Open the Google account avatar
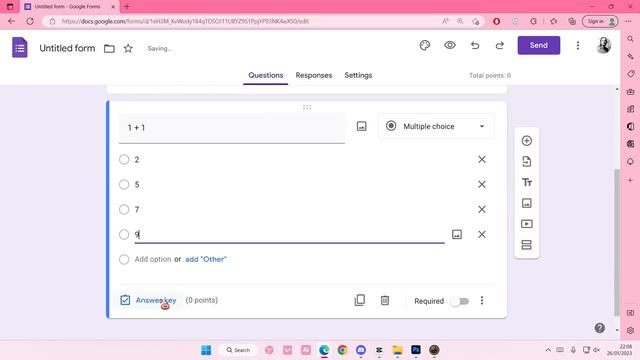Viewport: 640px width, 360px height. coord(603,45)
